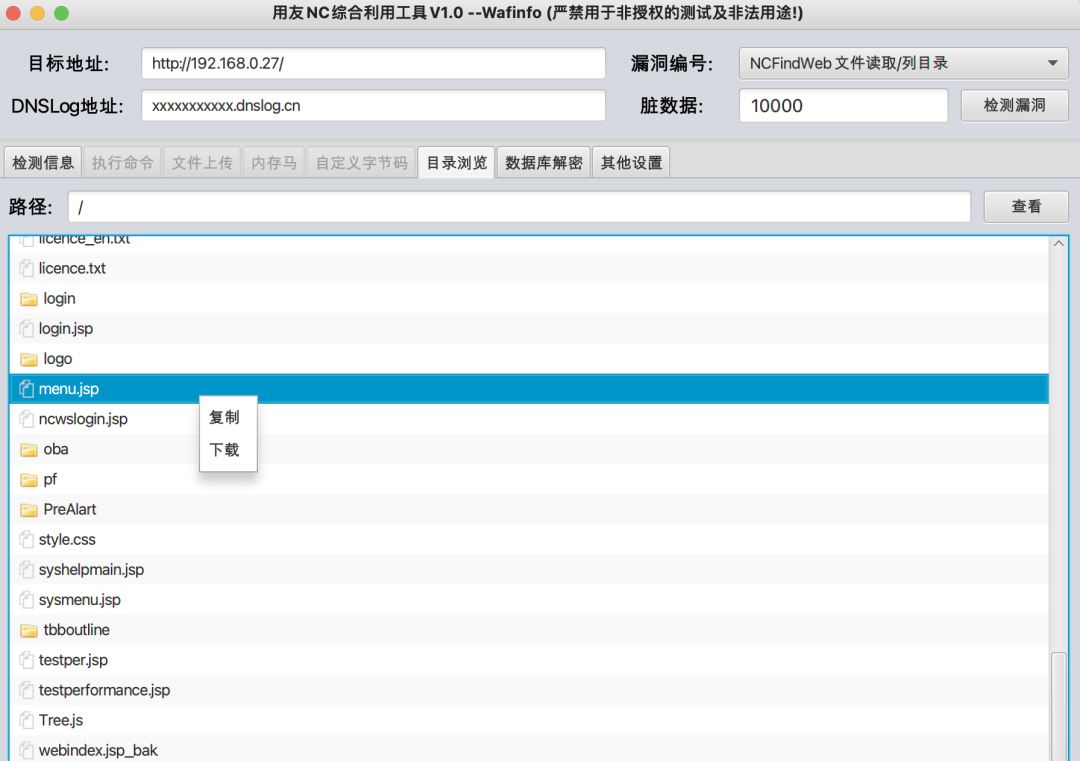
Task: Select the tbboutline folder name
Action: coord(76,629)
